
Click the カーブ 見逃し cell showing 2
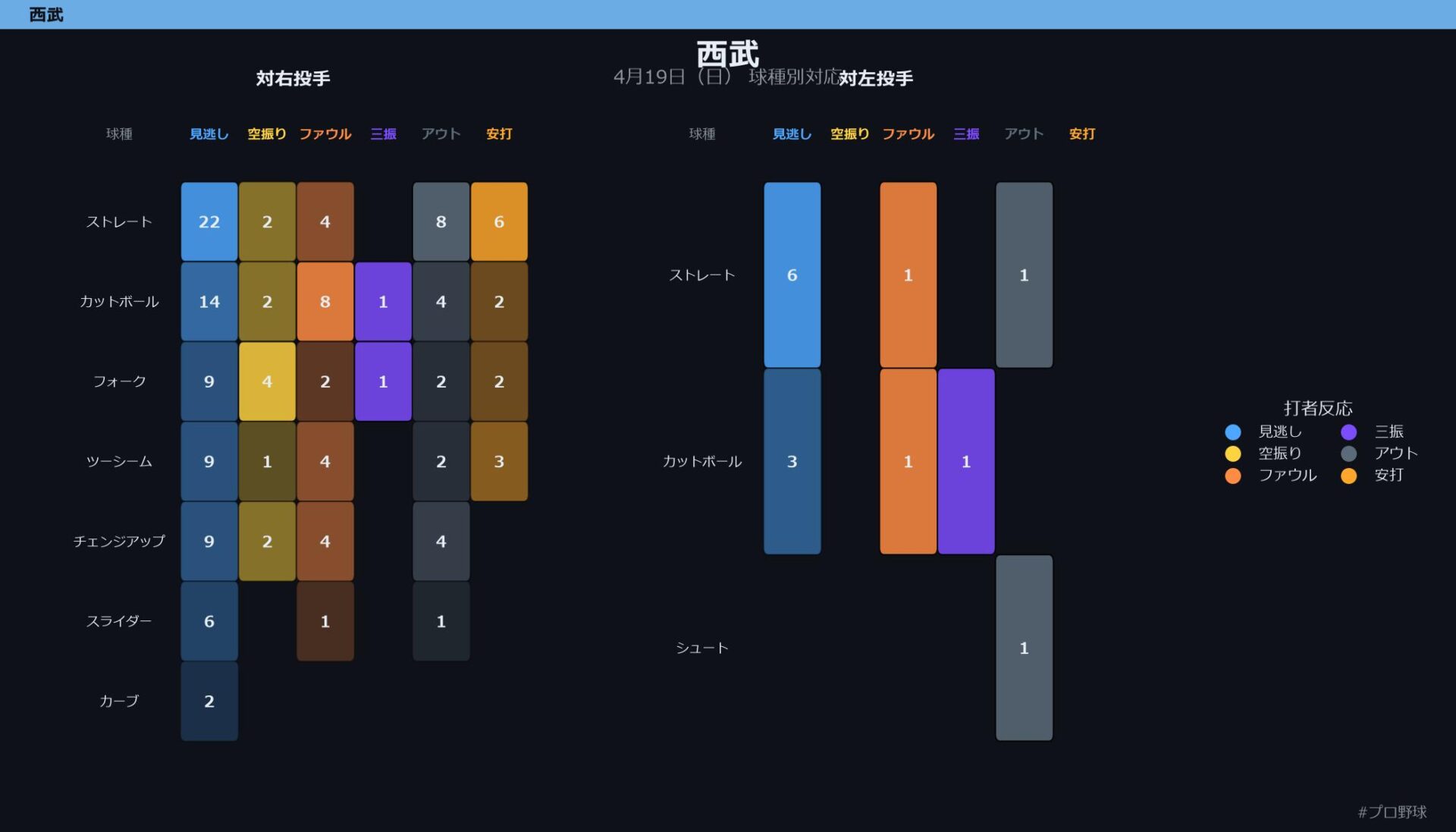coord(209,702)
